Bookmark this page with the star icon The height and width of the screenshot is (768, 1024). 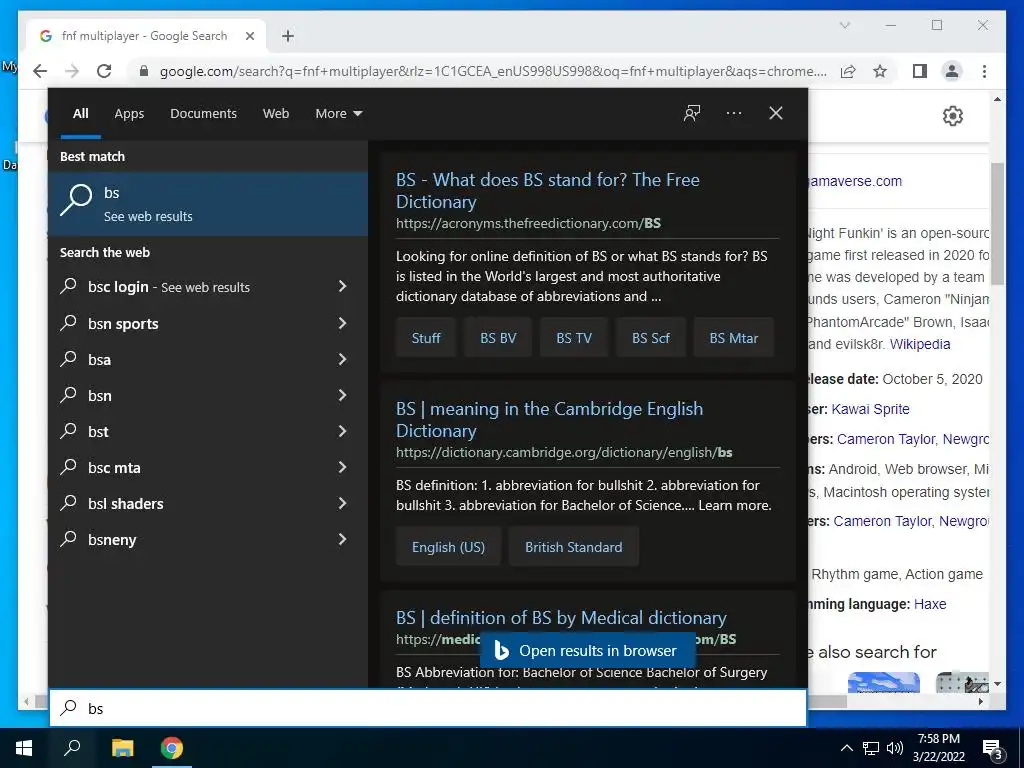[880, 71]
